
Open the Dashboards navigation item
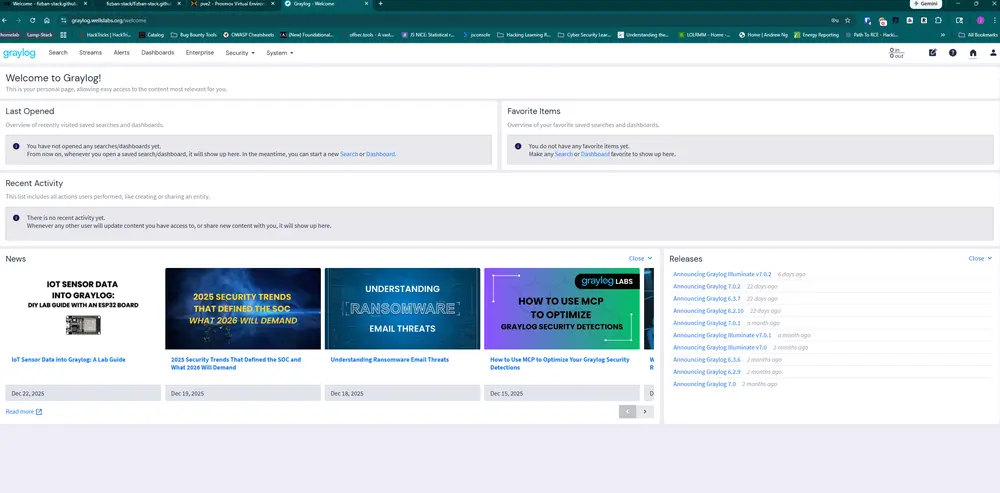[x=158, y=53]
